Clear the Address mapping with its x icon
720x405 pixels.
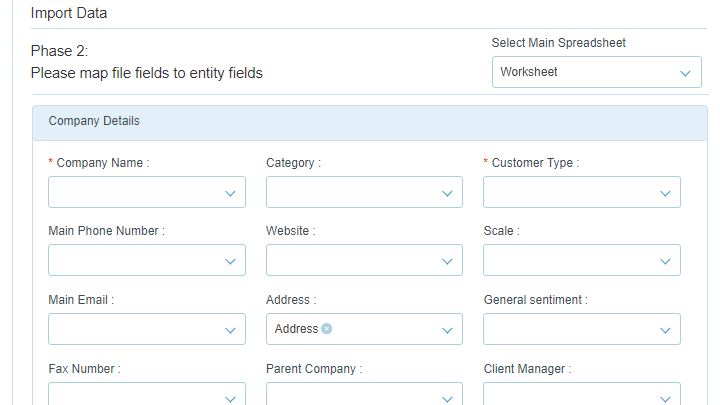tap(326, 329)
